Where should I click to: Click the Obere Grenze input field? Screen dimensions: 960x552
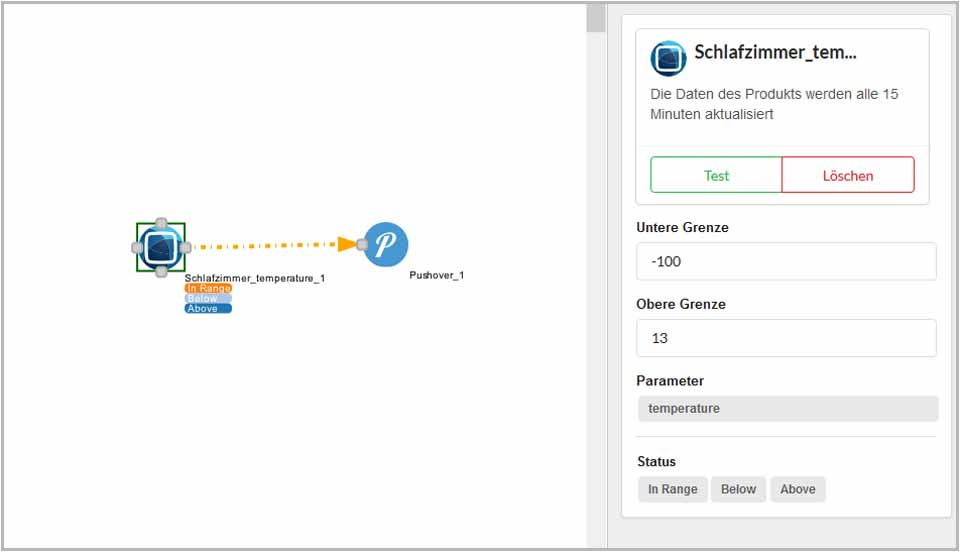786,338
